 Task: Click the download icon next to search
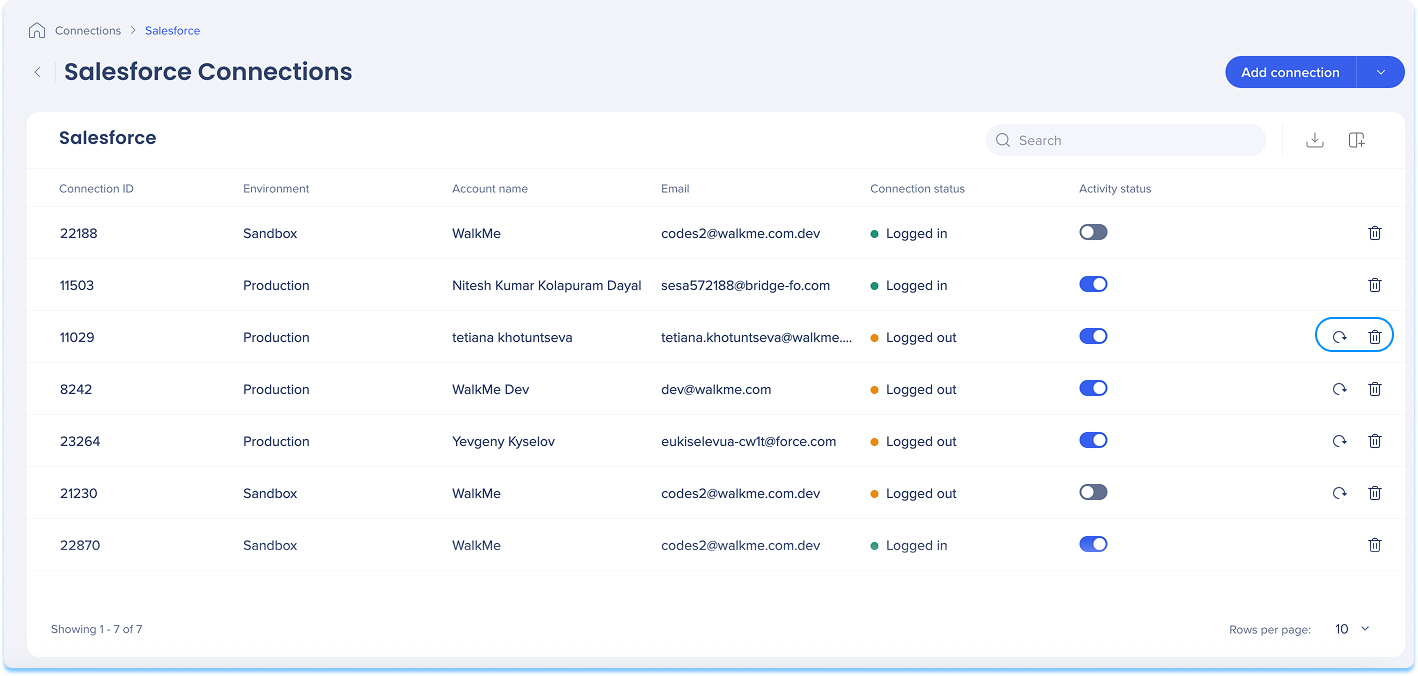coord(1315,141)
